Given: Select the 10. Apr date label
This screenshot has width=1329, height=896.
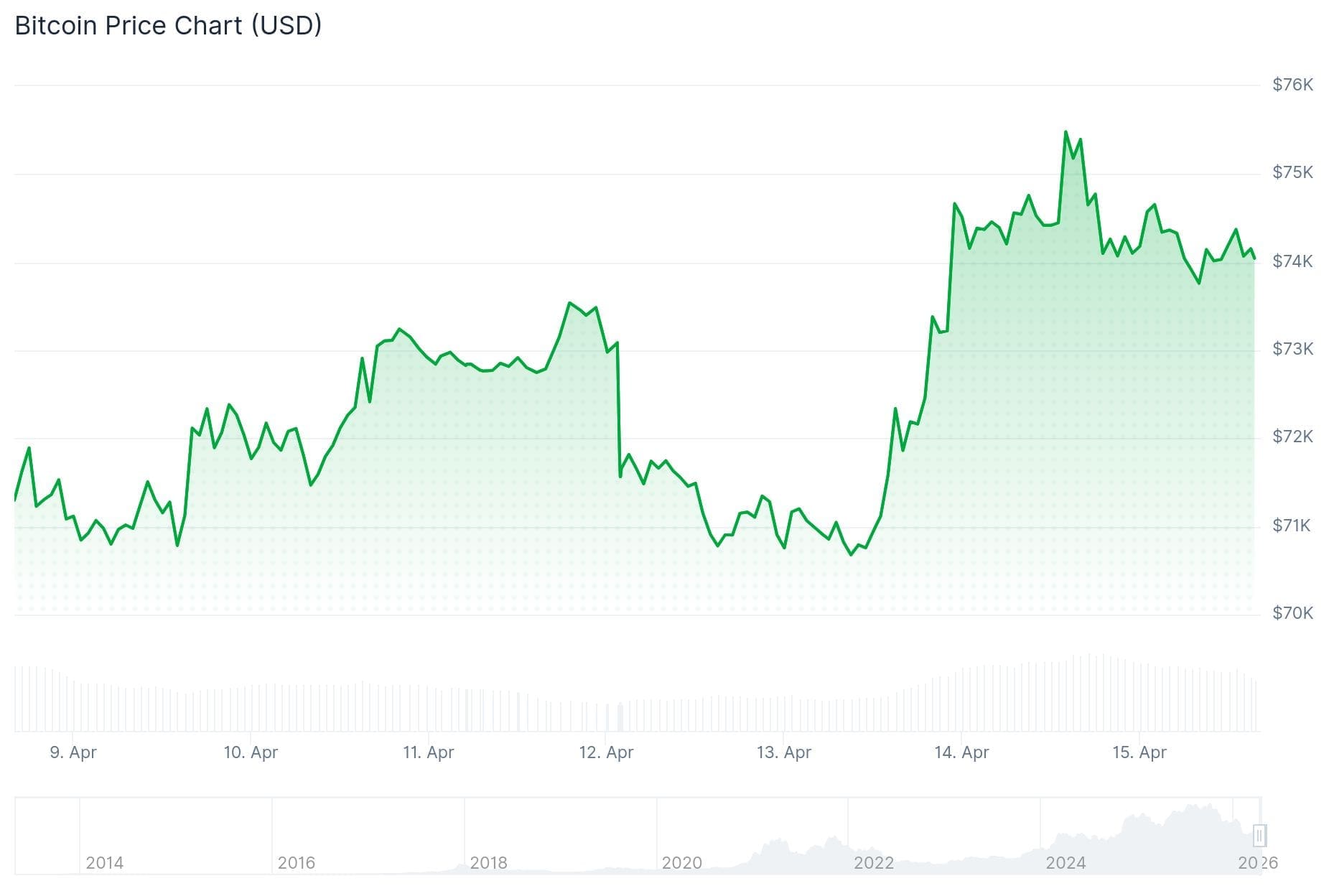Looking at the screenshot, I should click(251, 752).
